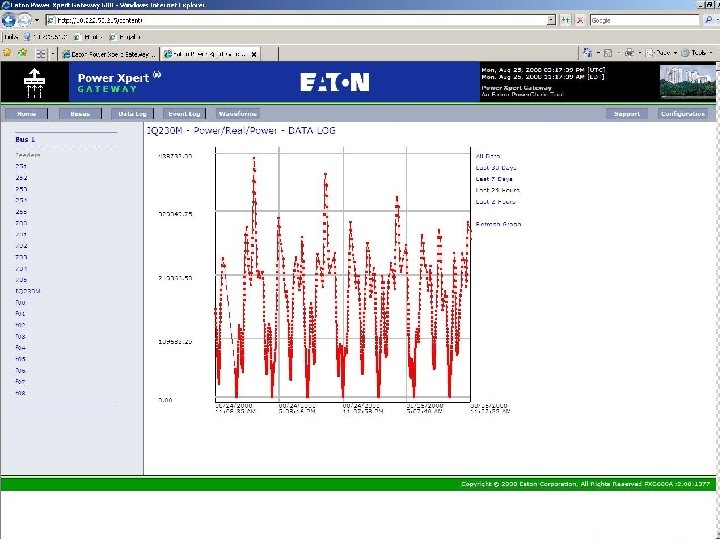Click the Refresh Graph link
This screenshot has width=720, height=540.
498,224
